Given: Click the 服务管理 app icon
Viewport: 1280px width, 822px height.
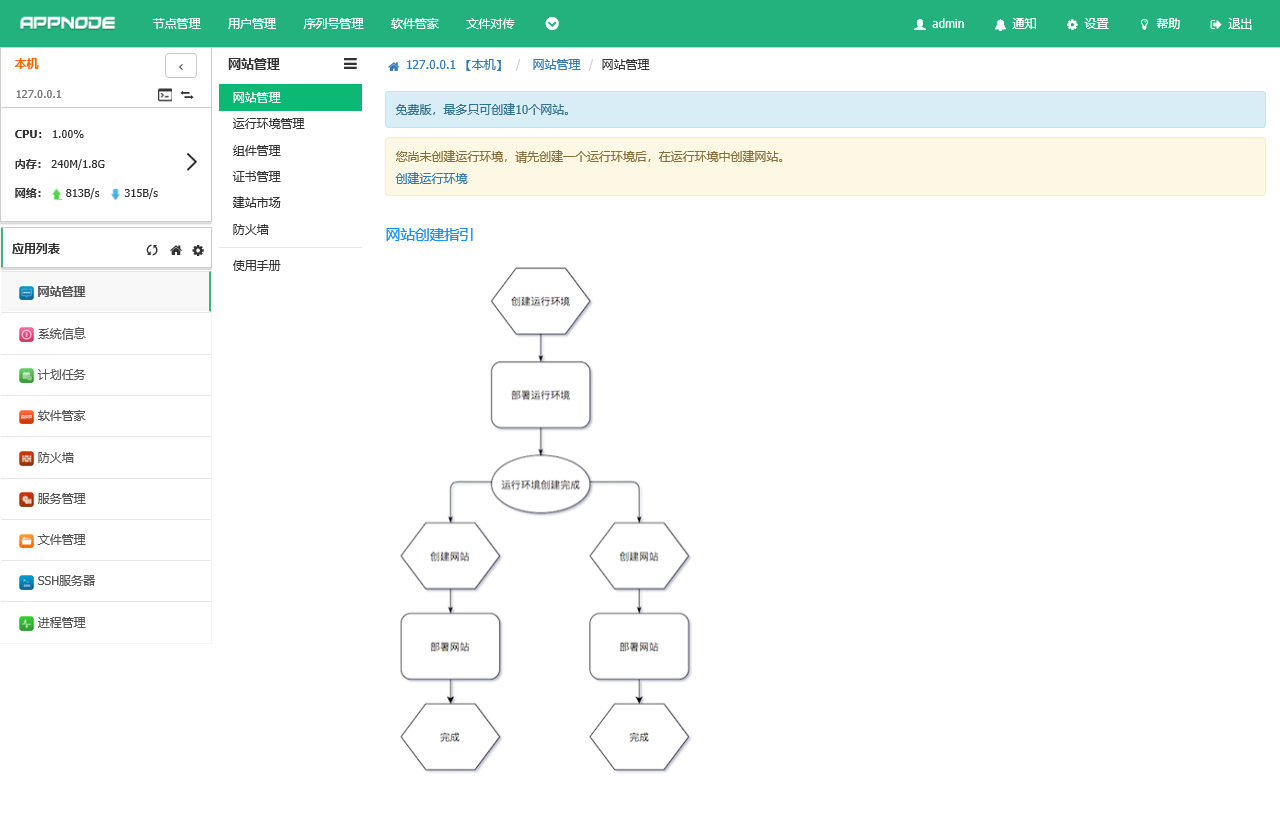Looking at the screenshot, I should (26, 499).
